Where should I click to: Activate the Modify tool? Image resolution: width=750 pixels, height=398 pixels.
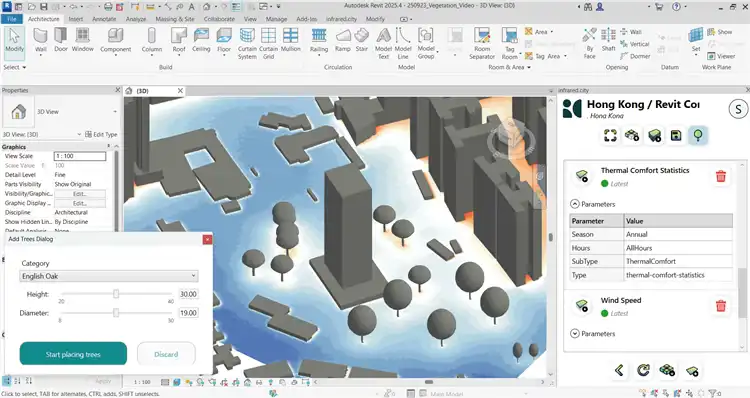(14, 43)
